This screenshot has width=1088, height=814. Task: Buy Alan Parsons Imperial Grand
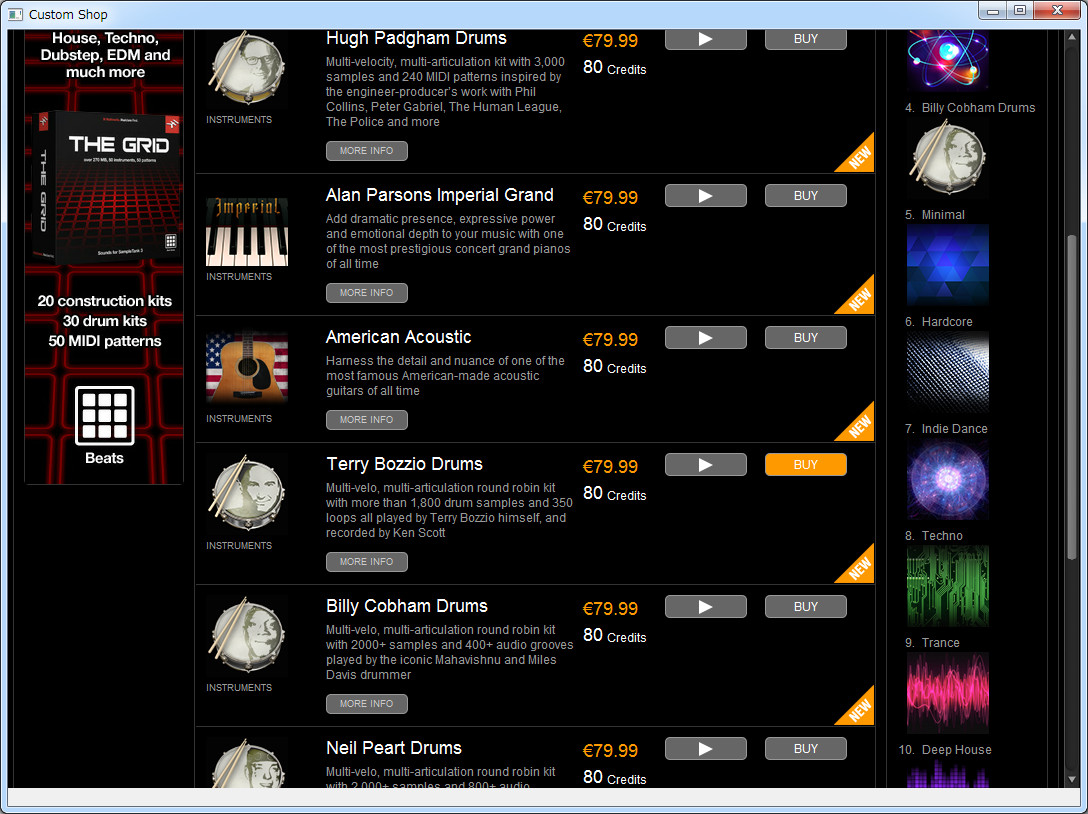(x=806, y=196)
